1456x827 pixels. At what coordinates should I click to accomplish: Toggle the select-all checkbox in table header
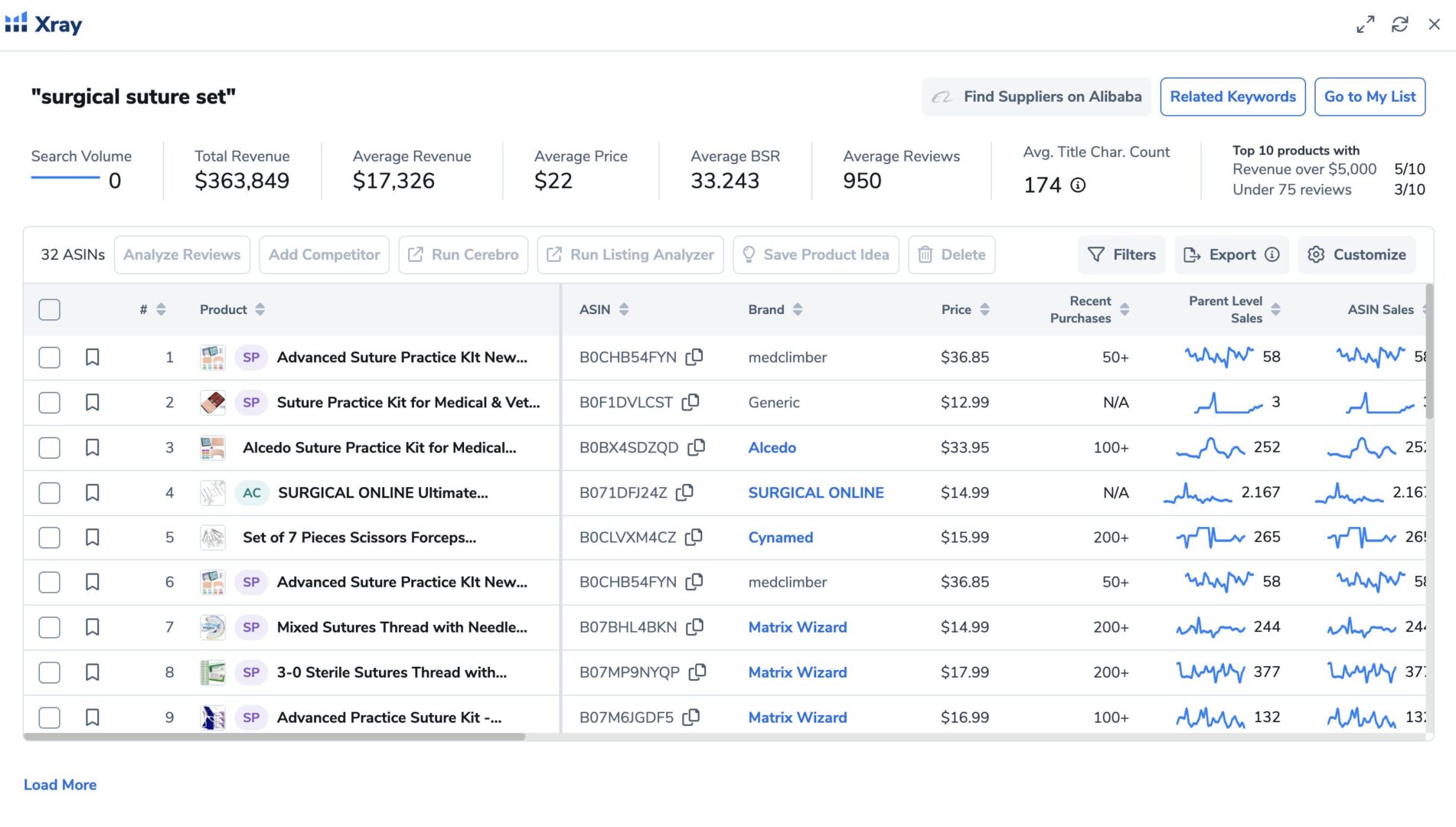click(x=50, y=309)
